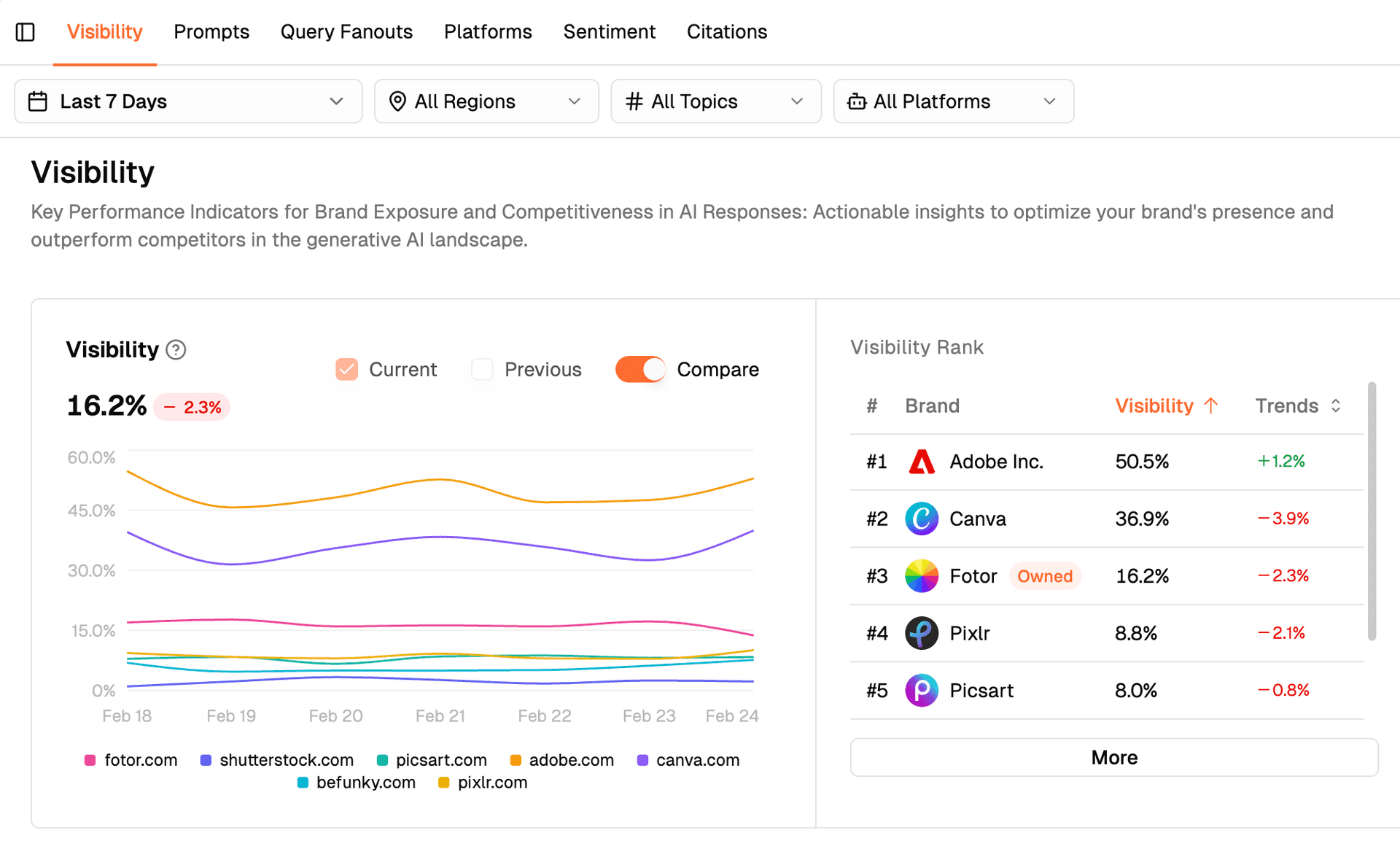Click Adobe Inc.'s +1.2% trend value
This screenshot has width=1400, height=846.
point(1281,462)
